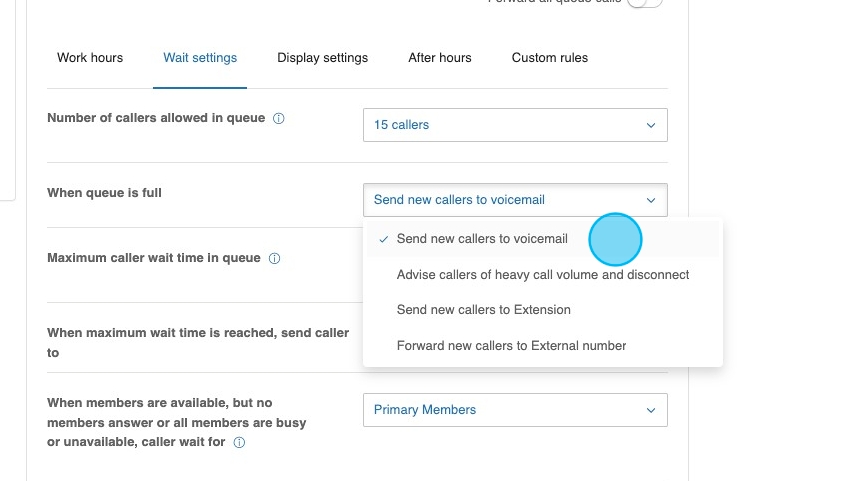
Task: Toggle the Forward all queue calls switch
Action: (644, 2)
